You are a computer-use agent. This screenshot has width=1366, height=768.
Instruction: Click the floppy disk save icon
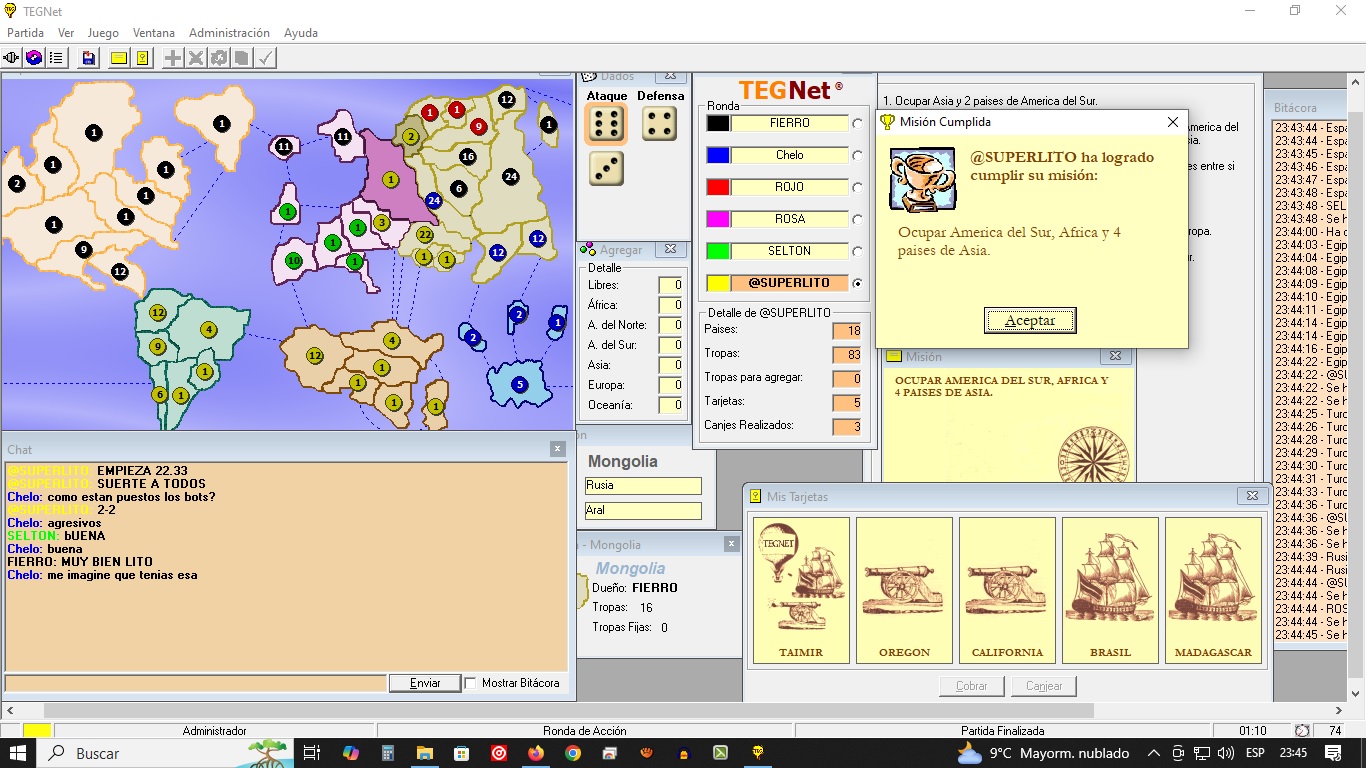(x=89, y=58)
